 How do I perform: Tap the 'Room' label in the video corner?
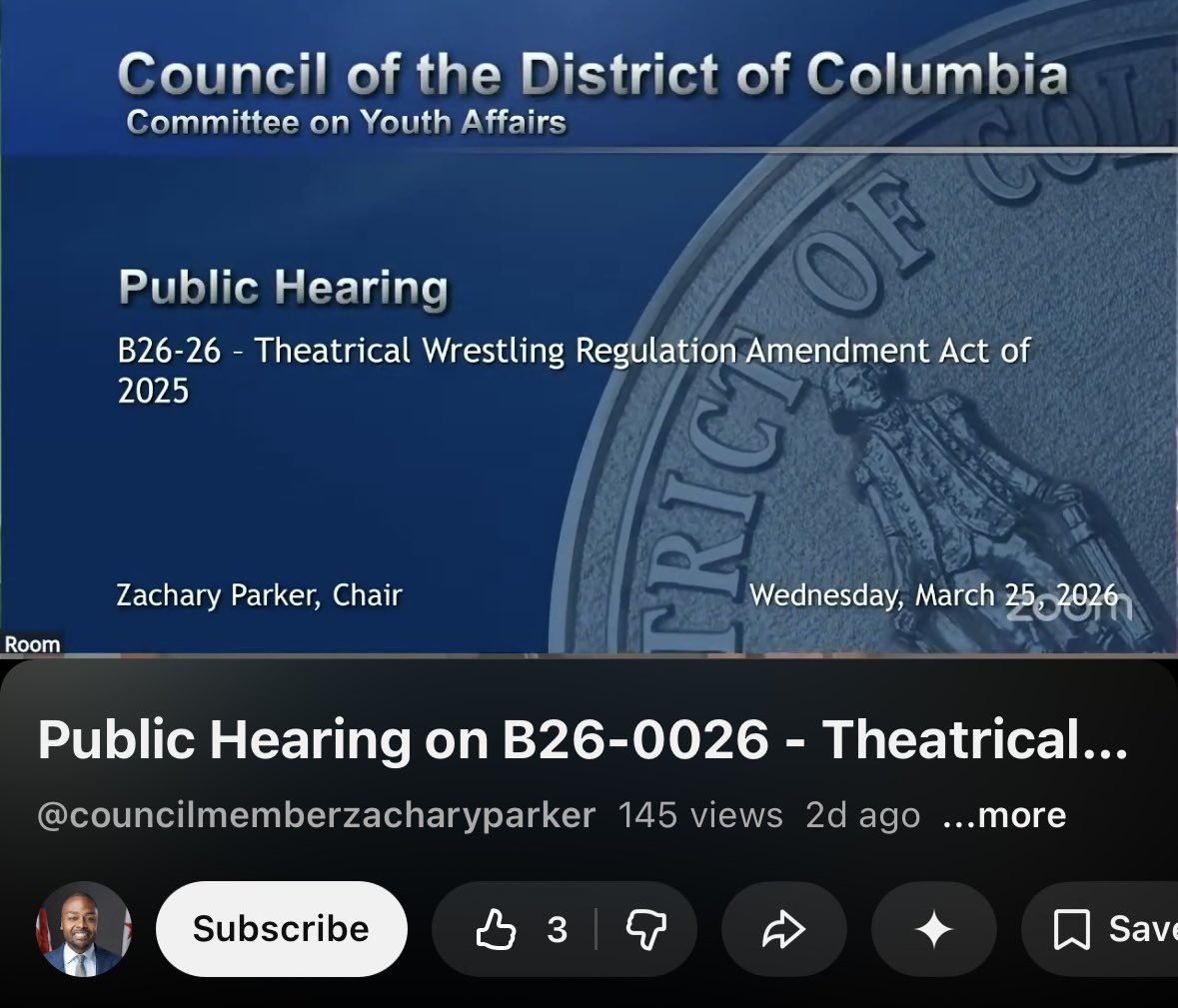coord(32,643)
